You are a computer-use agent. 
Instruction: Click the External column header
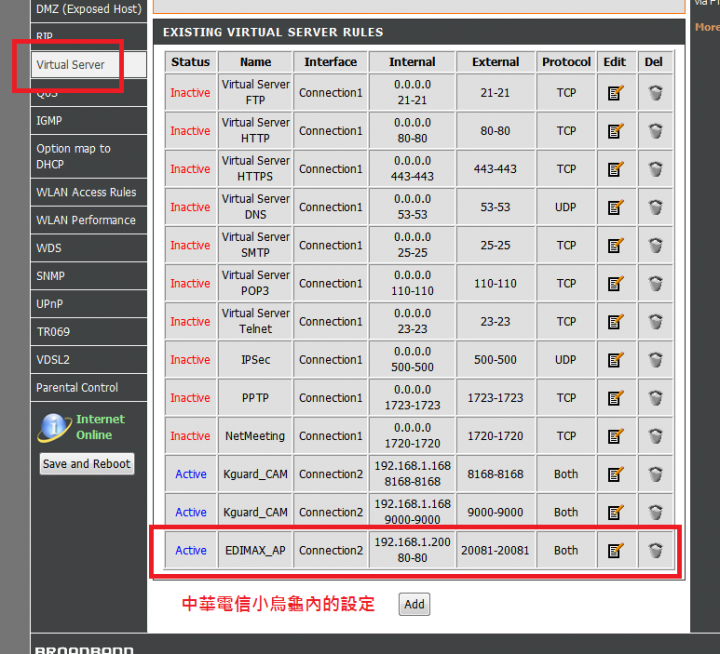(495, 62)
